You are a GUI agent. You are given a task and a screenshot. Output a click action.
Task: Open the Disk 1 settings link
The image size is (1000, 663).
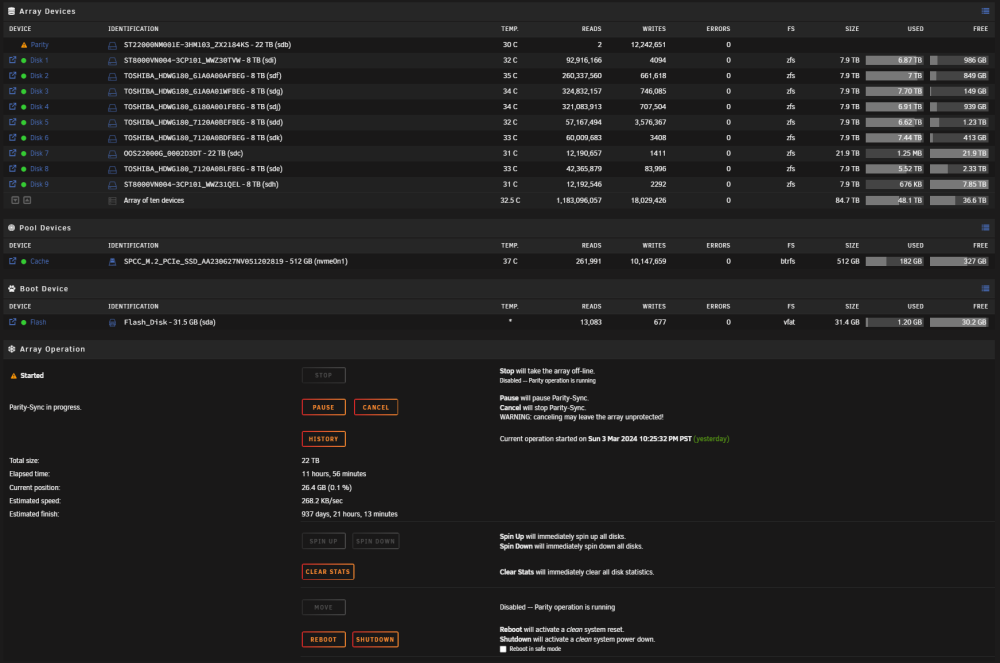tap(39, 60)
